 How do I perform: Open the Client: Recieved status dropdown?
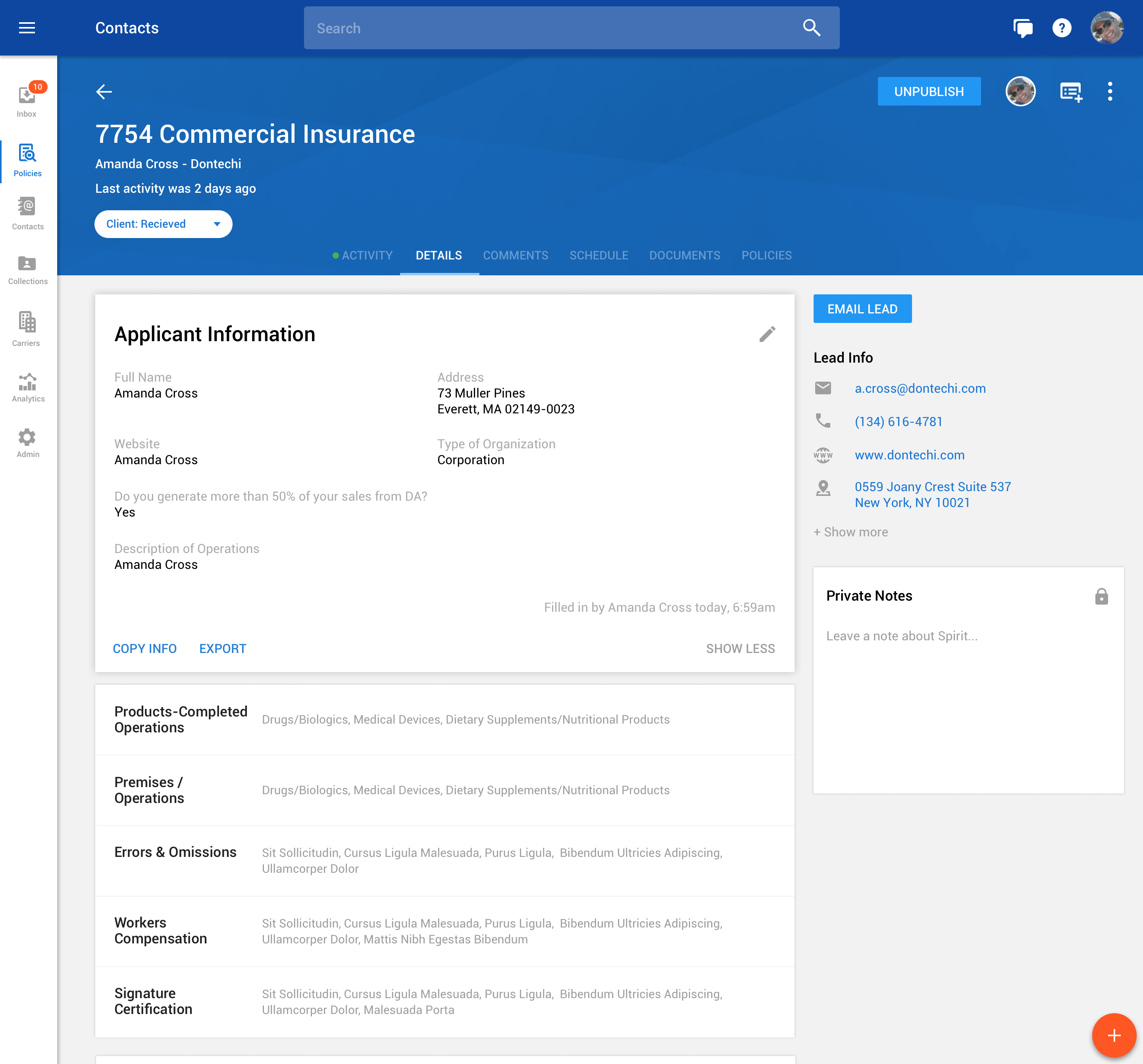(x=163, y=224)
